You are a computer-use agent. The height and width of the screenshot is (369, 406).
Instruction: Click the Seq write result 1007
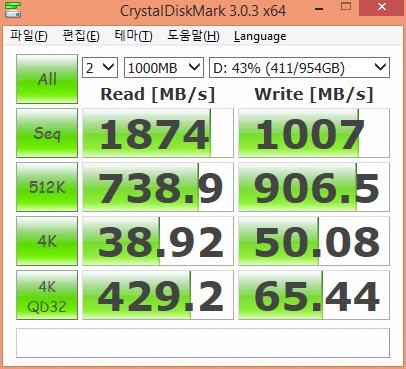[314, 133]
